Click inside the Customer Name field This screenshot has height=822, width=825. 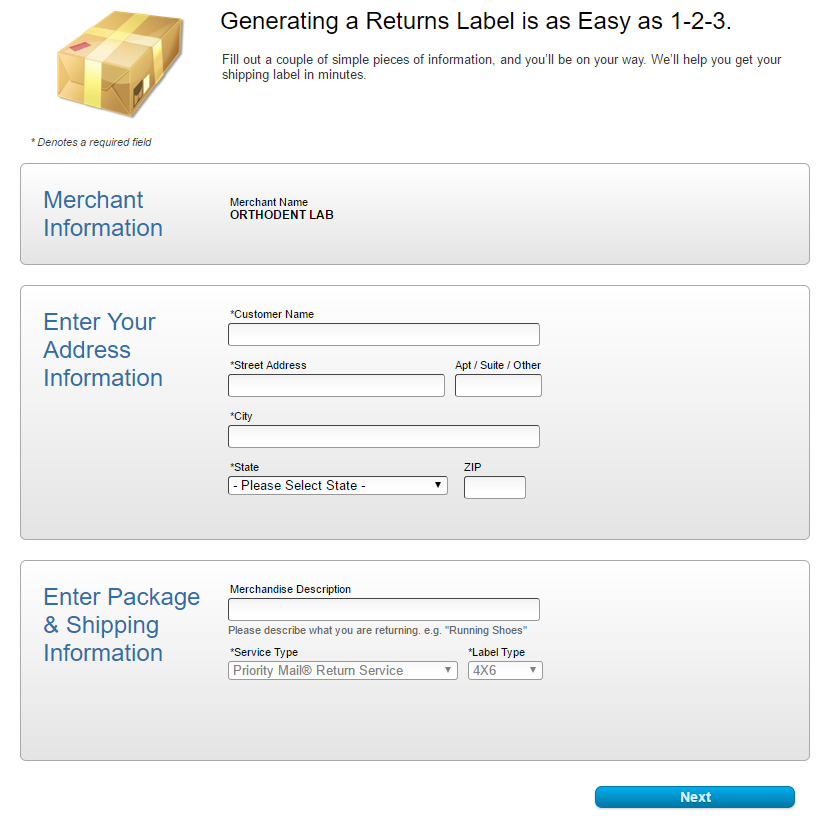point(384,334)
